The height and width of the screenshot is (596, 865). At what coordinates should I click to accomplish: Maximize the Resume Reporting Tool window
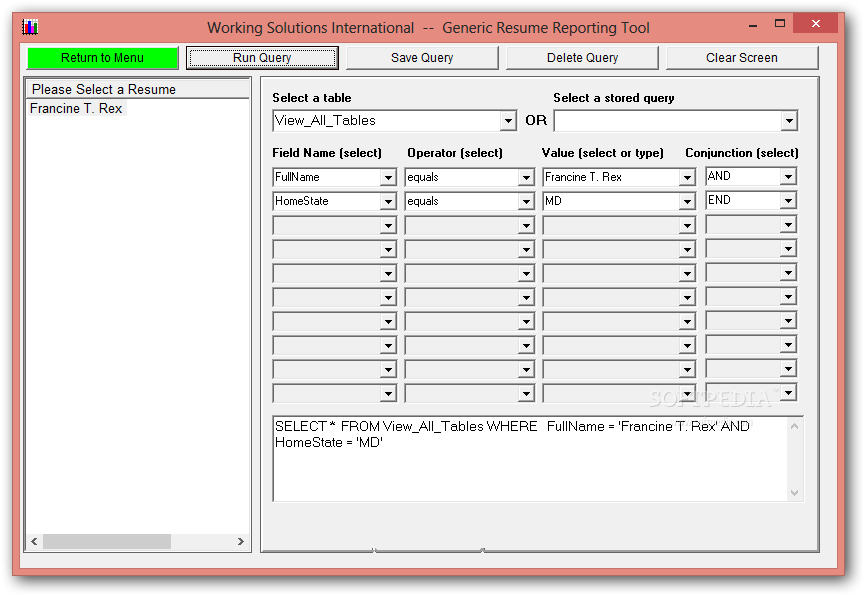coord(779,24)
